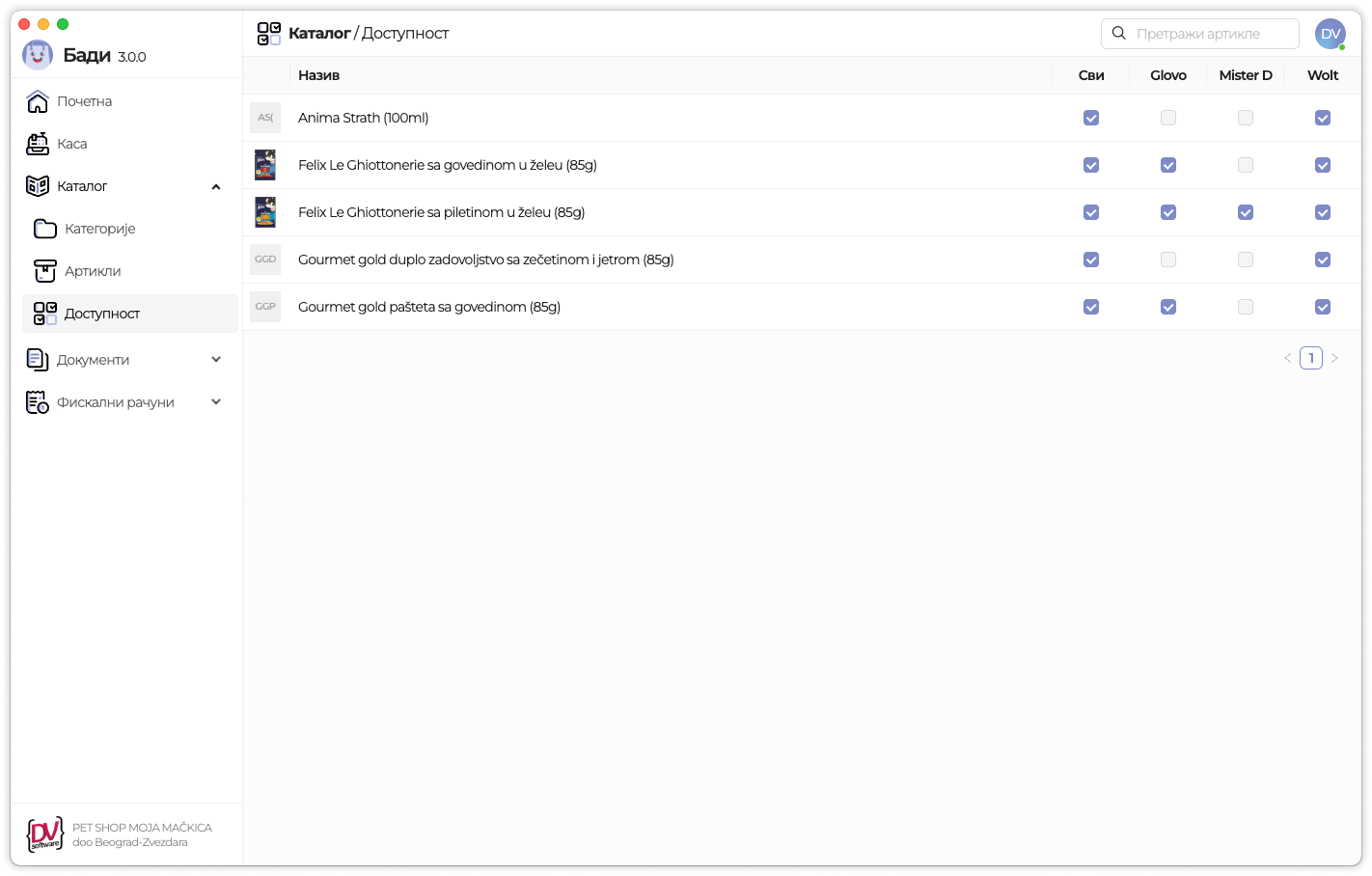Collapse the Каталог sidebar section

(216, 186)
